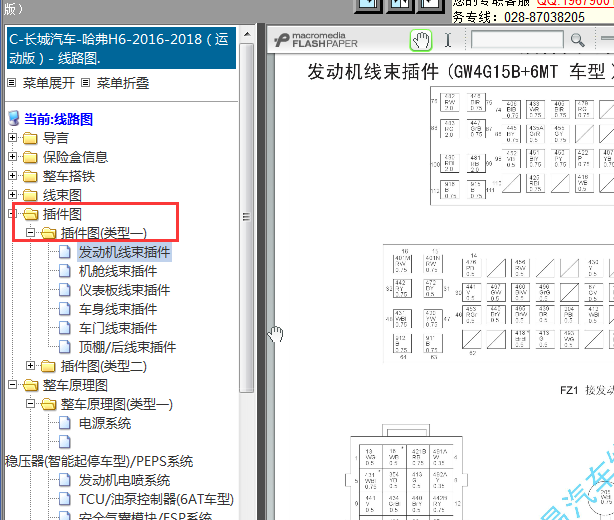
Task: Click the magnifier search icon
Action: pos(577,40)
